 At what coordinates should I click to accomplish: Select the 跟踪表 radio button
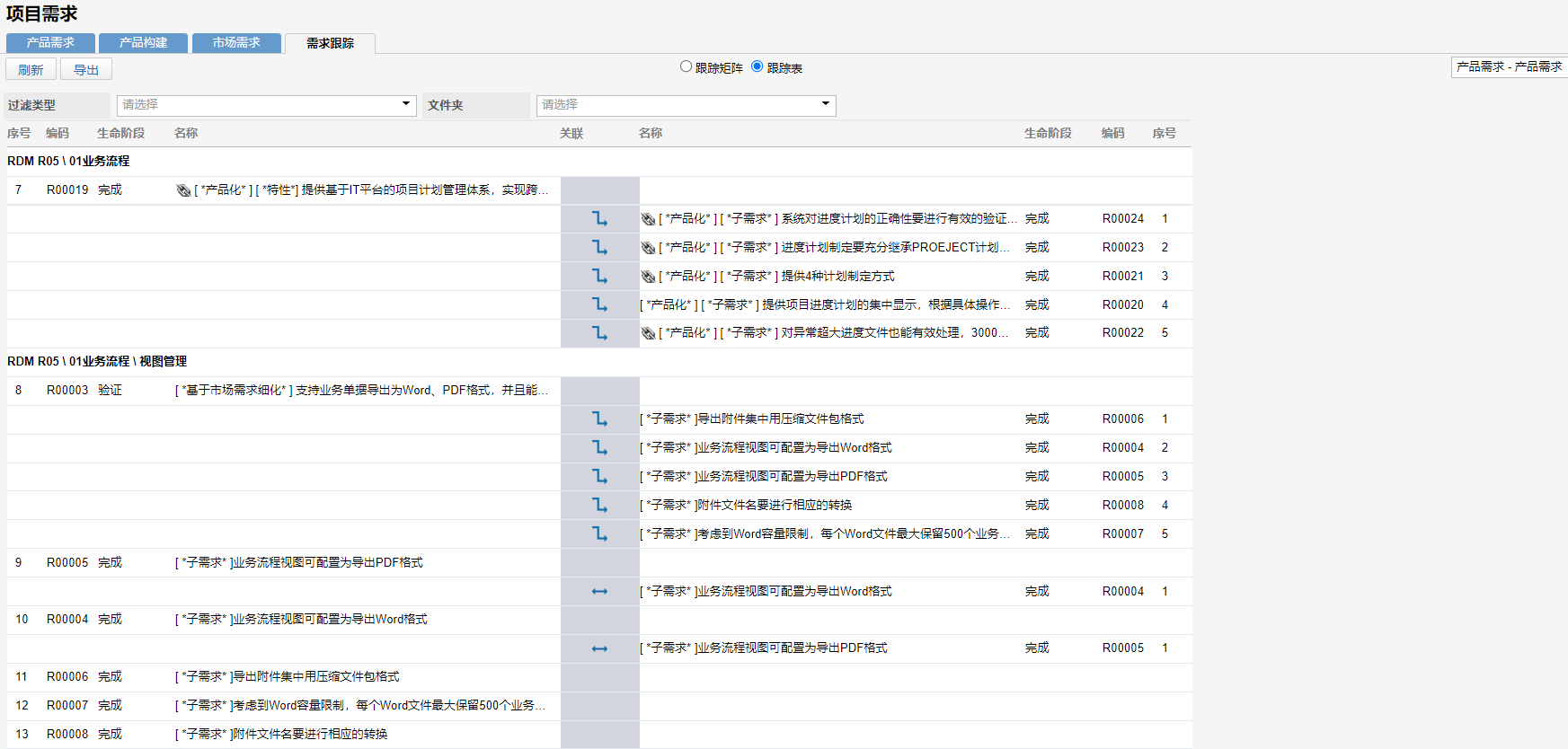[757, 66]
